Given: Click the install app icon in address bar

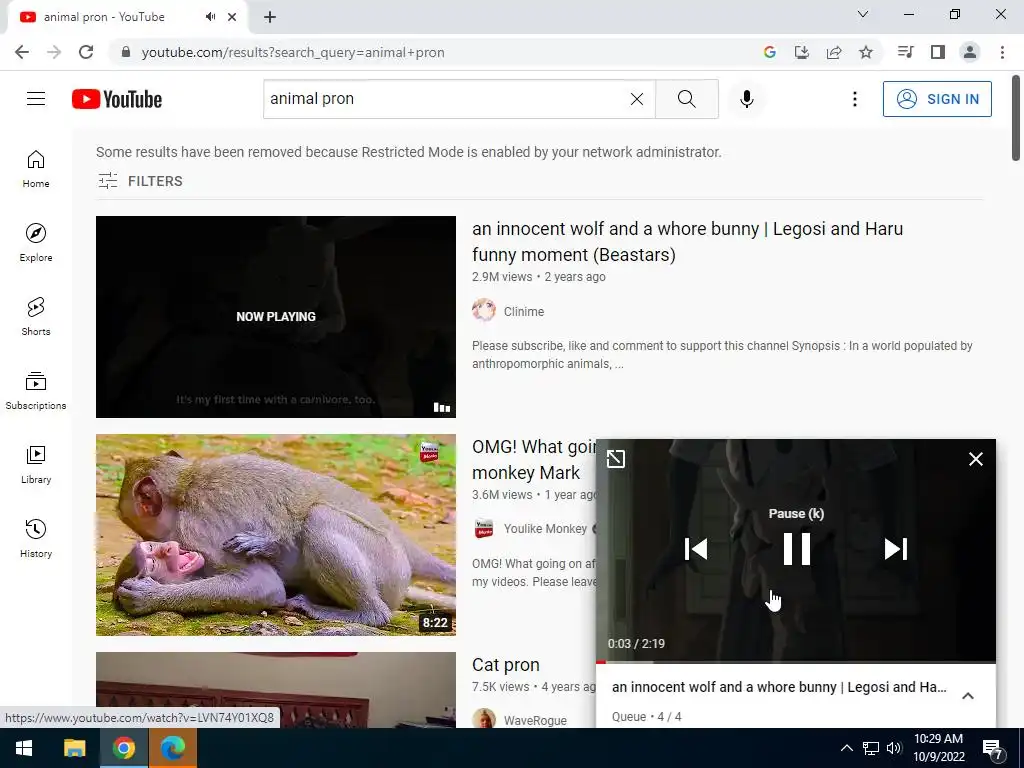Looking at the screenshot, I should pyautogui.click(x=801, y=52).
